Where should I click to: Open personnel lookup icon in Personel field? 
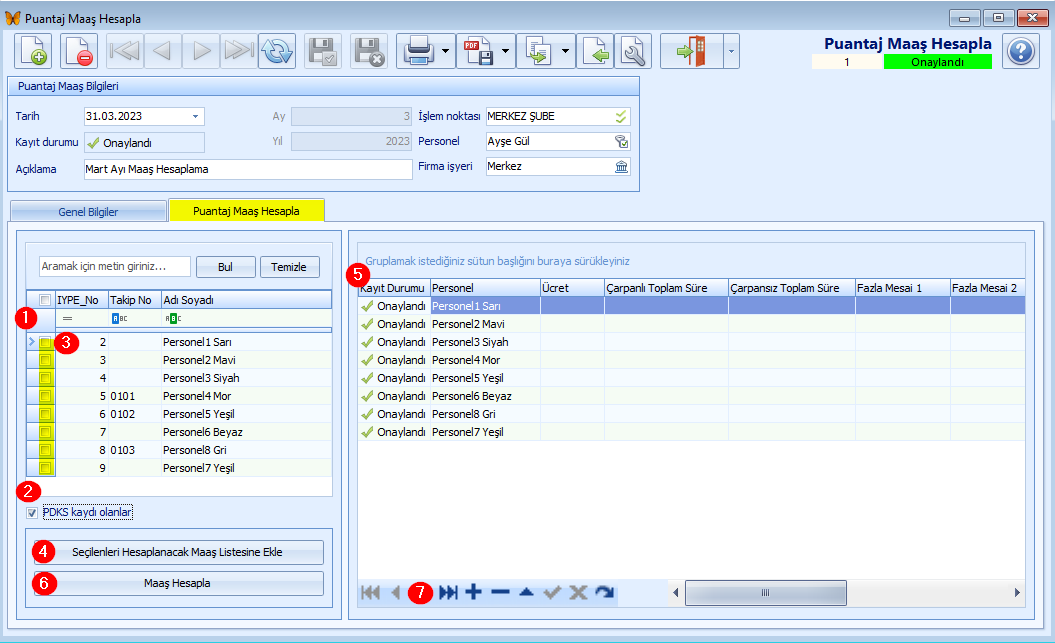[621, 141]
